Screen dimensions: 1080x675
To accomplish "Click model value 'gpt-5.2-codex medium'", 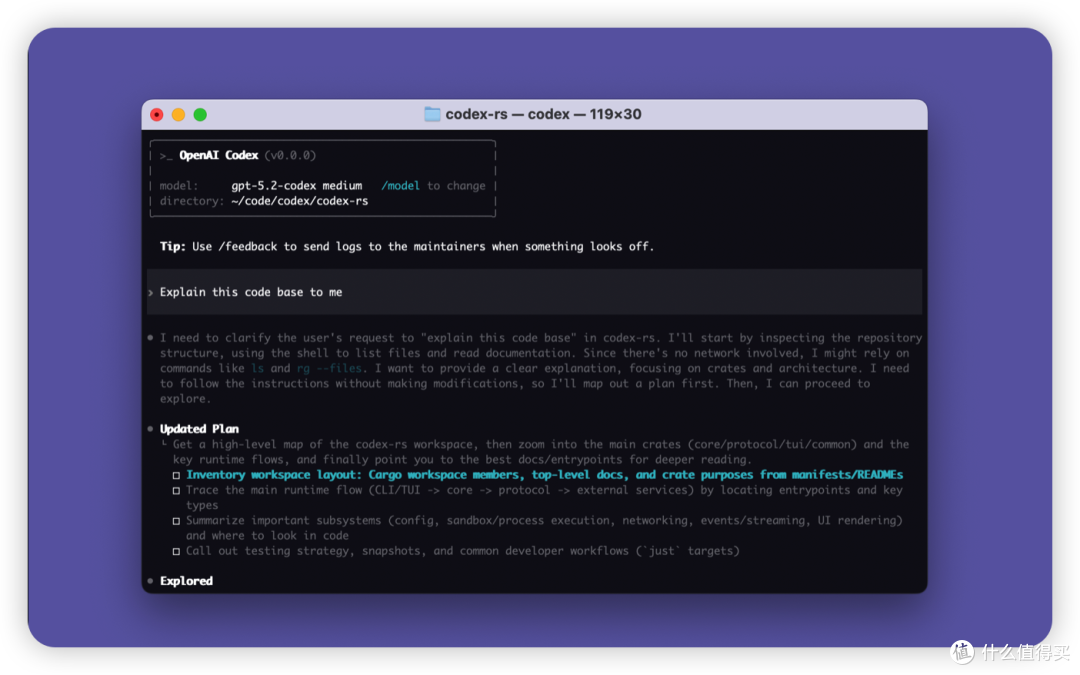I will click(297, 185).
